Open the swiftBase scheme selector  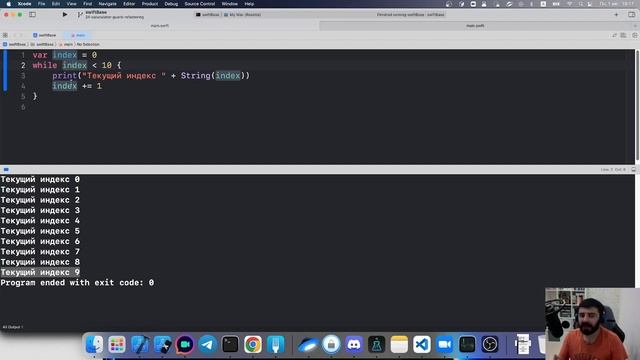click(x=208, y=15)
